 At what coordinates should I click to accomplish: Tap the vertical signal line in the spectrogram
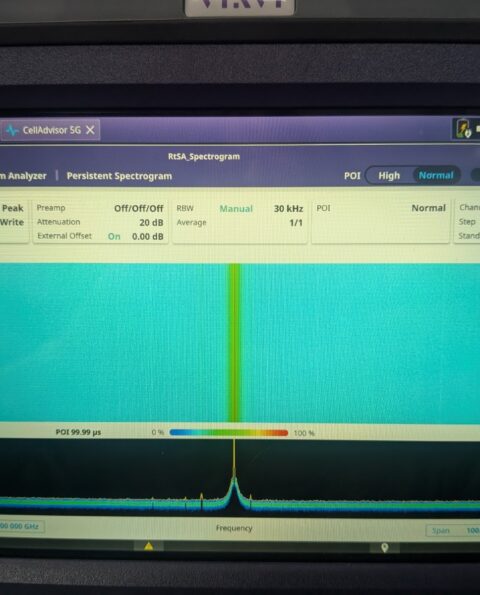(234, 343)
